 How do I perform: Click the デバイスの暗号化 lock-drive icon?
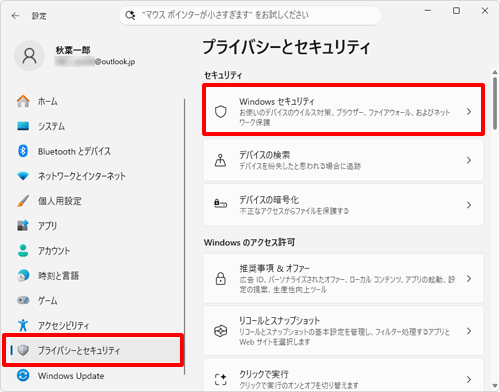[220, 203]
